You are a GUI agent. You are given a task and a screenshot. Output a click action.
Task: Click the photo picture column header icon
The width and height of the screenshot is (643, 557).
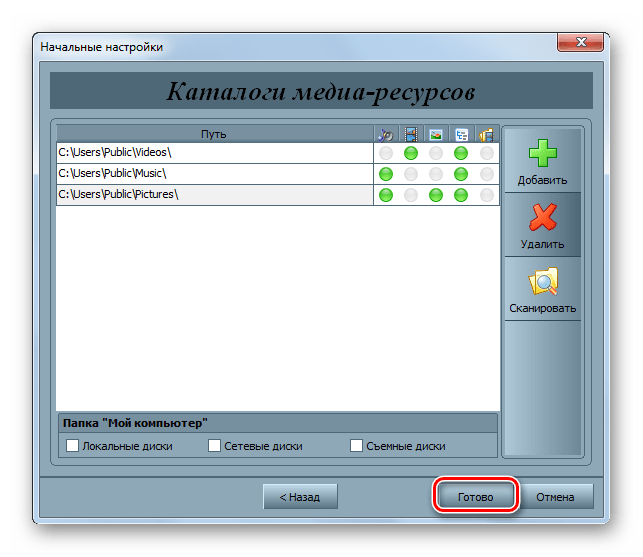436,134
